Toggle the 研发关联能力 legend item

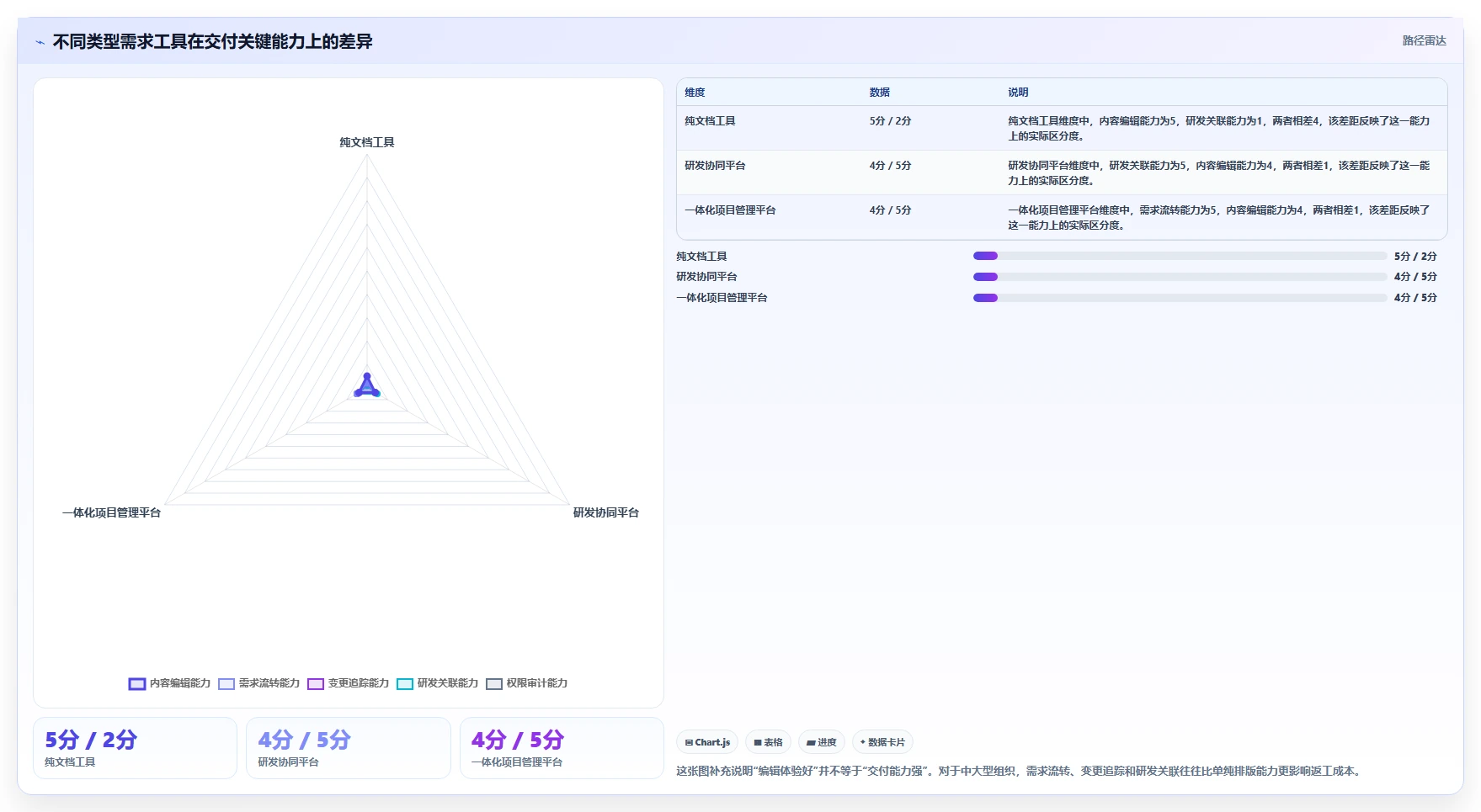tap(437, 683)
